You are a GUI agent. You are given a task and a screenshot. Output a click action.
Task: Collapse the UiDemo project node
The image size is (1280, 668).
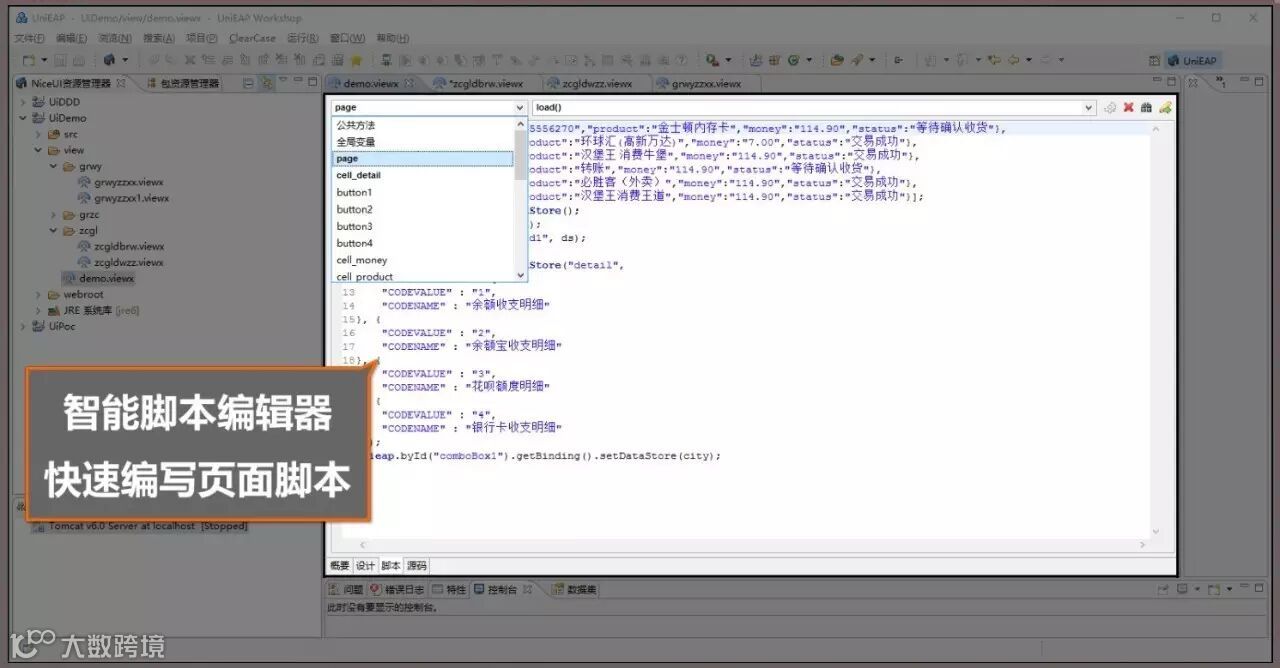tap(24, 118)
